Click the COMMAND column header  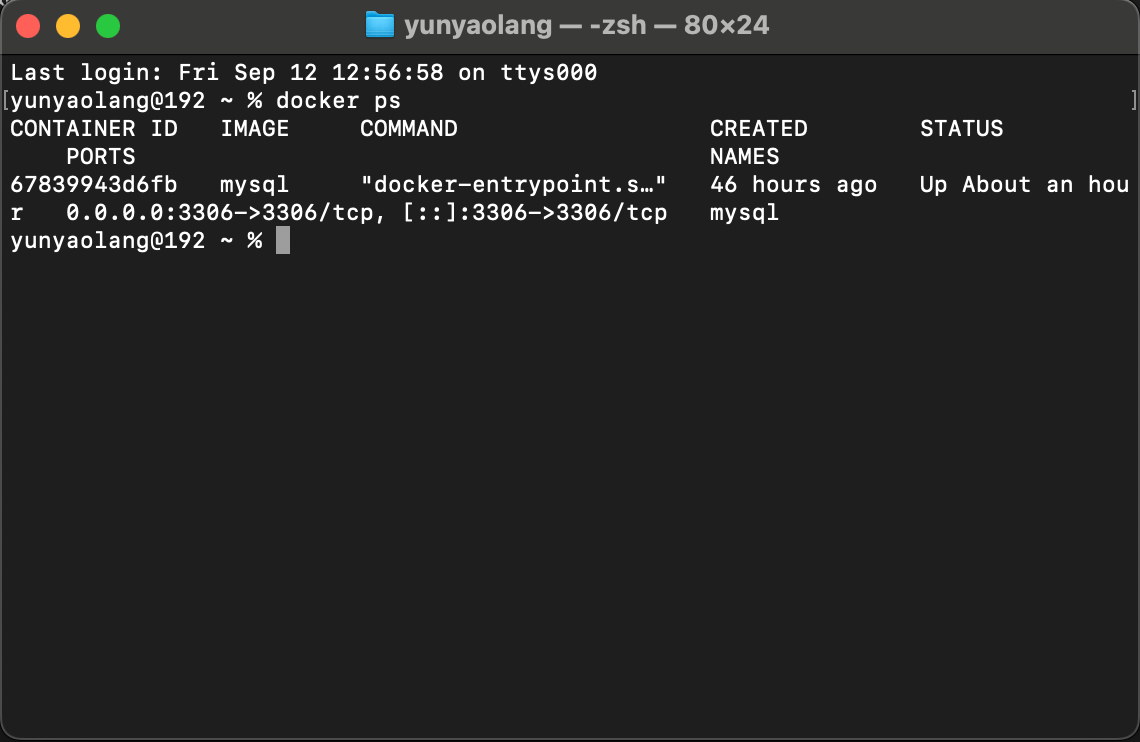[408, 128]
